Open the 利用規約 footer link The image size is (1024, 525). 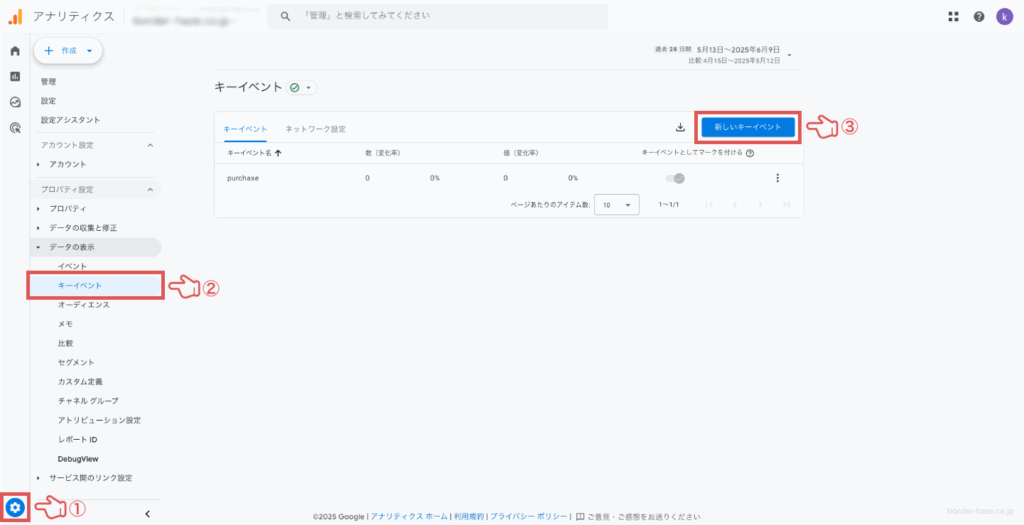(x=469, y=516)
